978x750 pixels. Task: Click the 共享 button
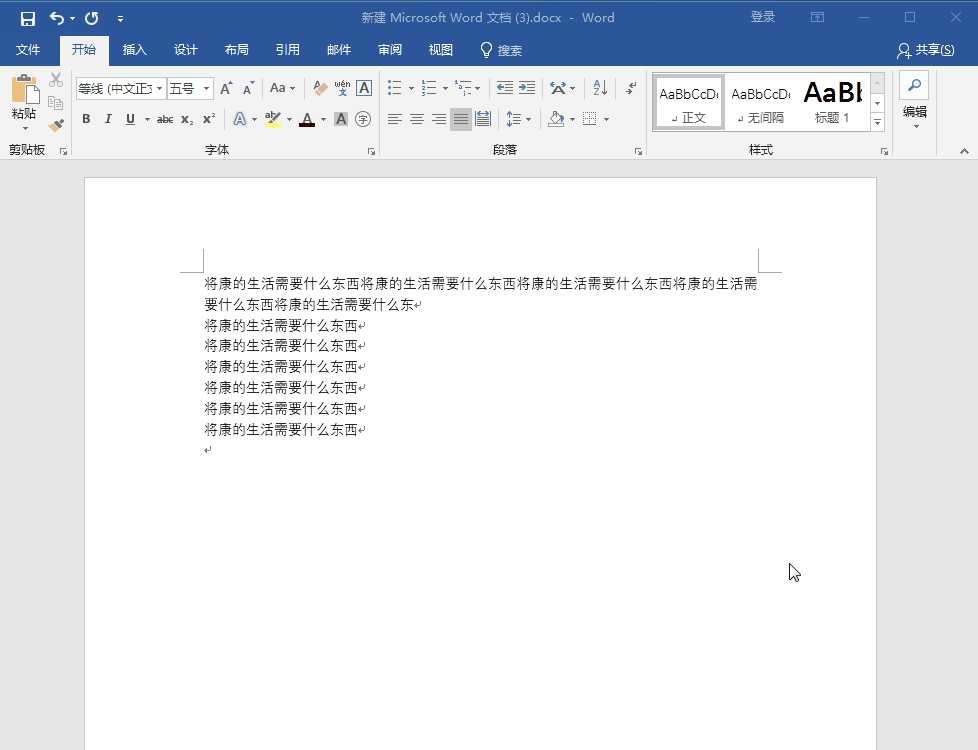pos(925,50)
